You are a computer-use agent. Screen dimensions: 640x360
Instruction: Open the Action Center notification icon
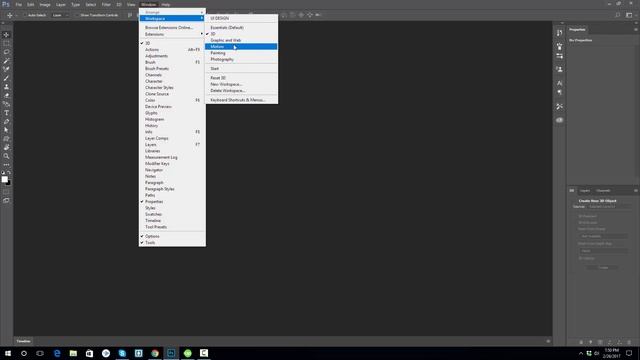coord(629,353)
